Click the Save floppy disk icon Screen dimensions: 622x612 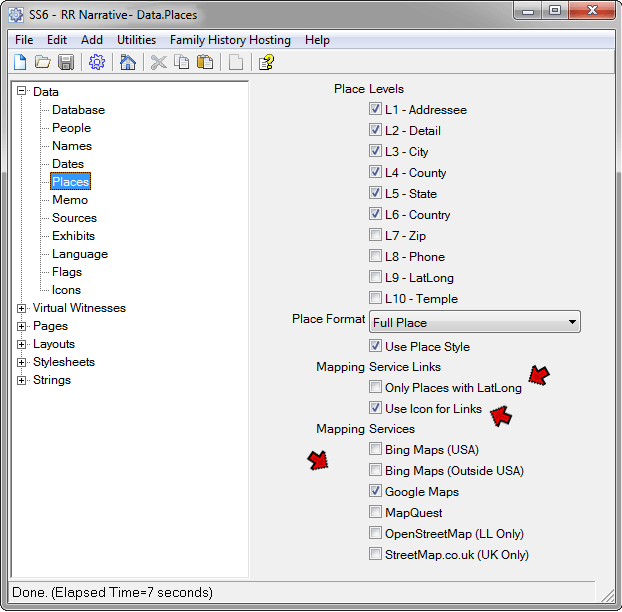coord(66,62)
